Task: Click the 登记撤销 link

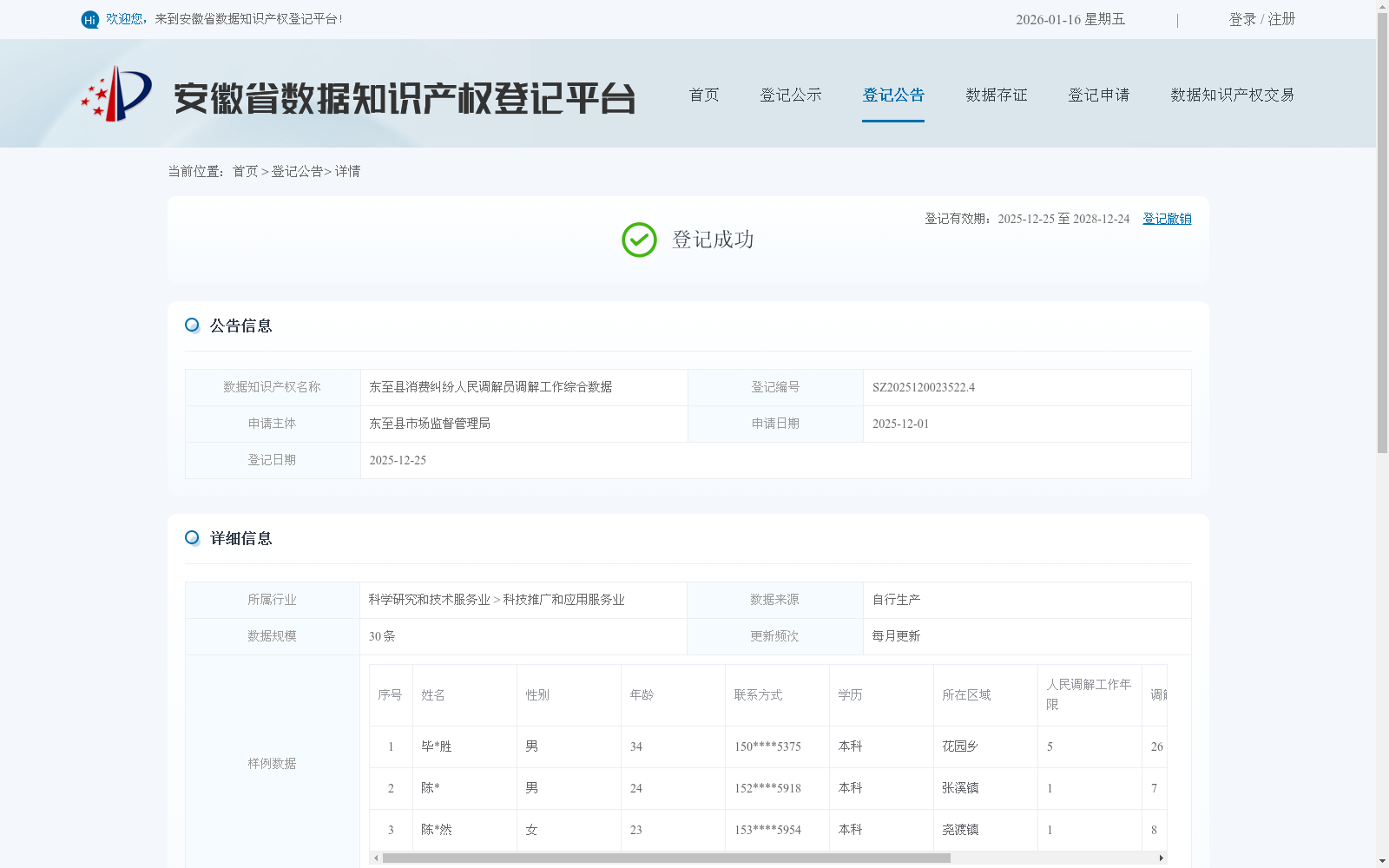Action: (x=1167, y=219)
